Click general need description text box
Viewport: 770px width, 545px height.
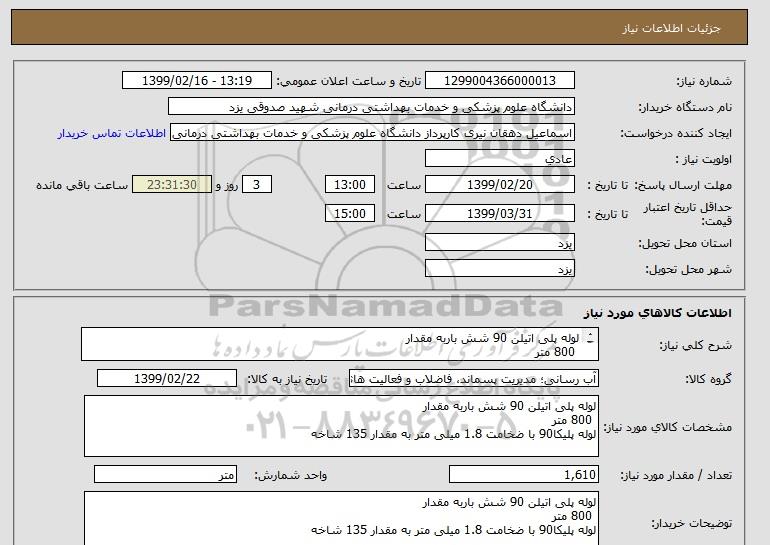coord(340,345)
